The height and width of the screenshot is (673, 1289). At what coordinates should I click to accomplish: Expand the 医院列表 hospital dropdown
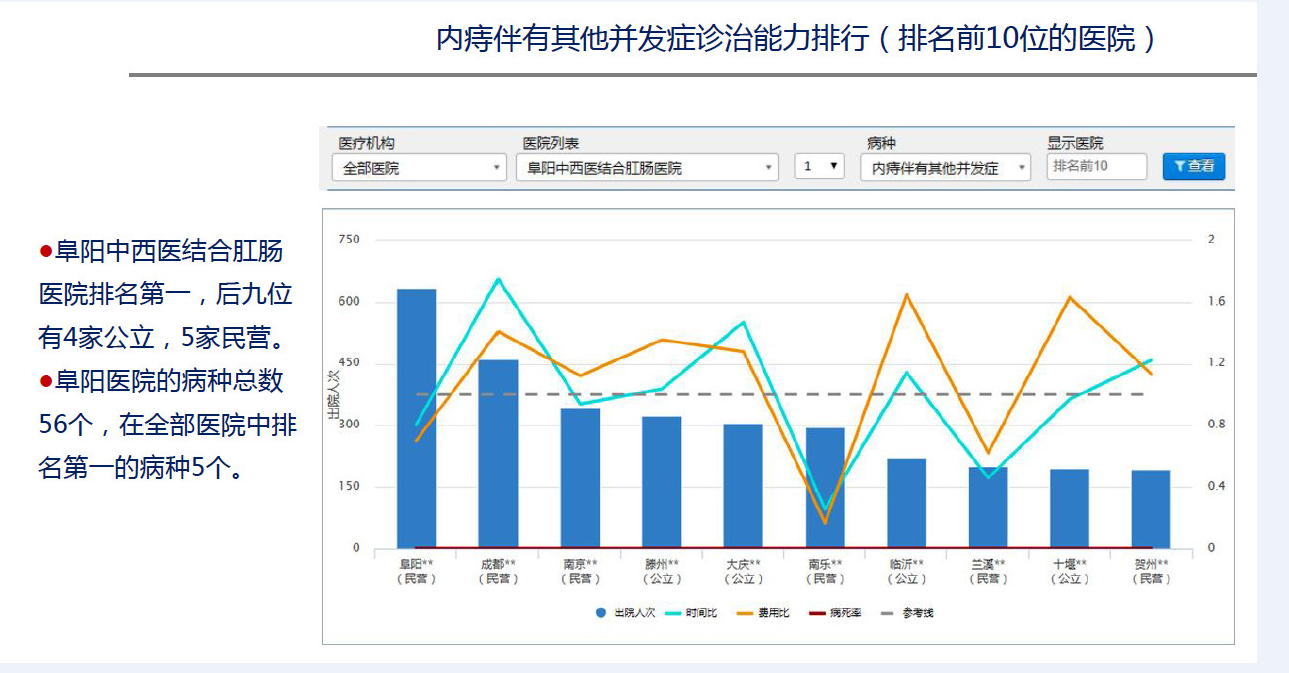tap(647, 168)
